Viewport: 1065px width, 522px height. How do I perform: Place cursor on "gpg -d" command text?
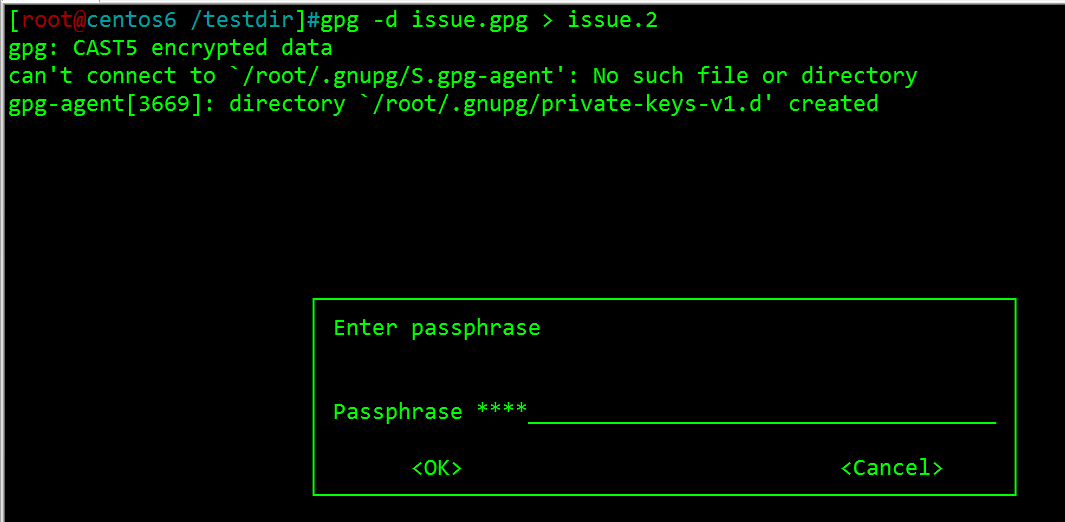click(x=359, y=22)
